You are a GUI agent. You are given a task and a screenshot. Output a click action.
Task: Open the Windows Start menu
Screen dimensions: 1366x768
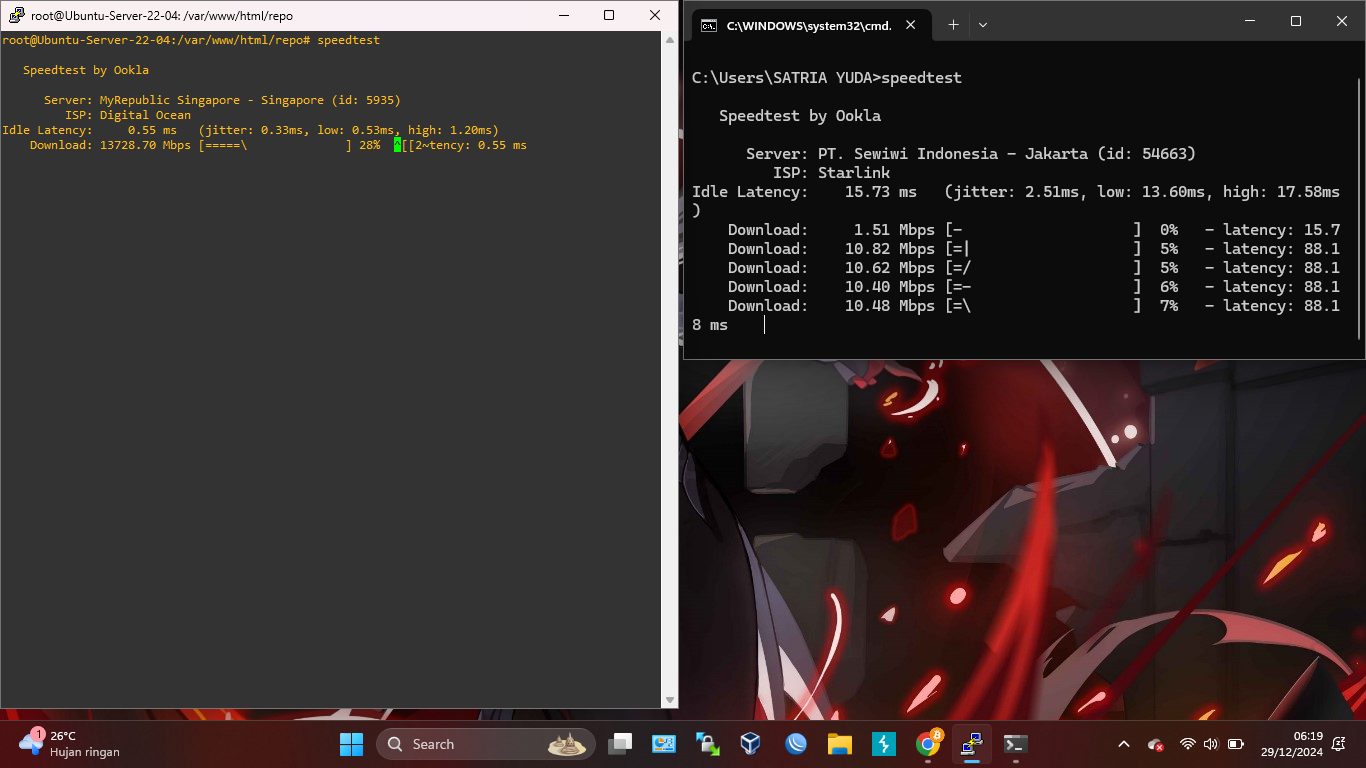pyautogui.click(x=352, y=744)
